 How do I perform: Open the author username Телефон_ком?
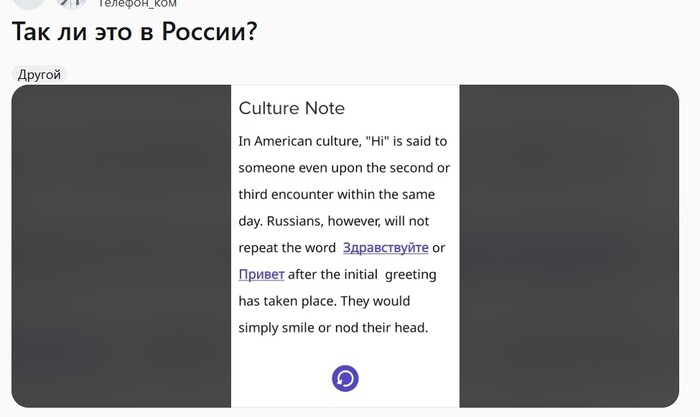137,4
